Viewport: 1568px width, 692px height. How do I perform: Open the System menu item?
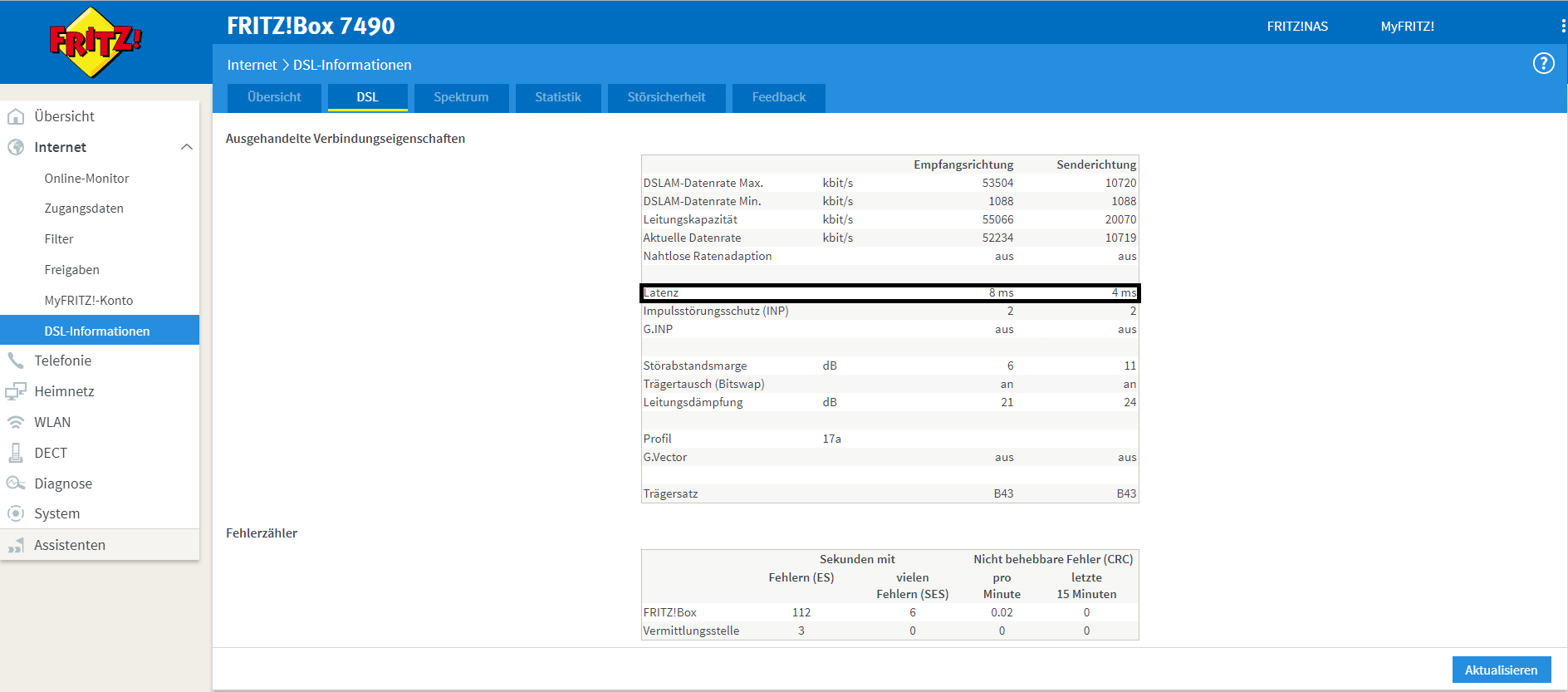(x=57, y=513)
